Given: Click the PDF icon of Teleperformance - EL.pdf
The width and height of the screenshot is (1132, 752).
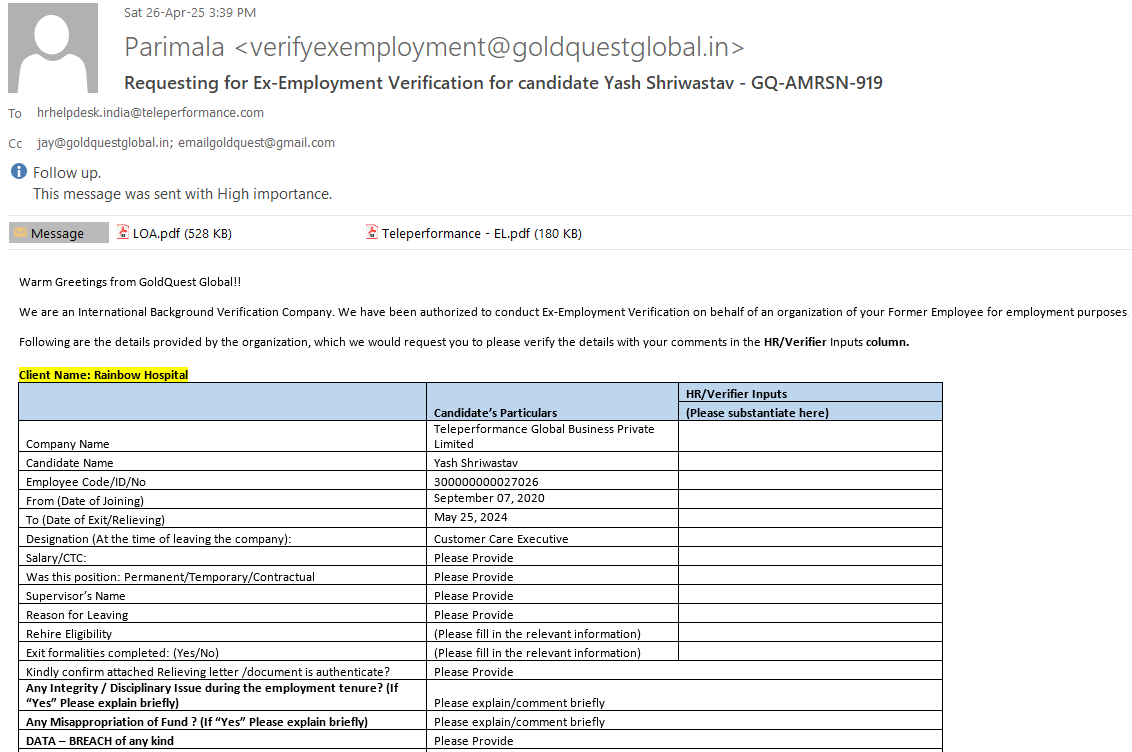Looking at the screenshot, I should pos(373,233).
